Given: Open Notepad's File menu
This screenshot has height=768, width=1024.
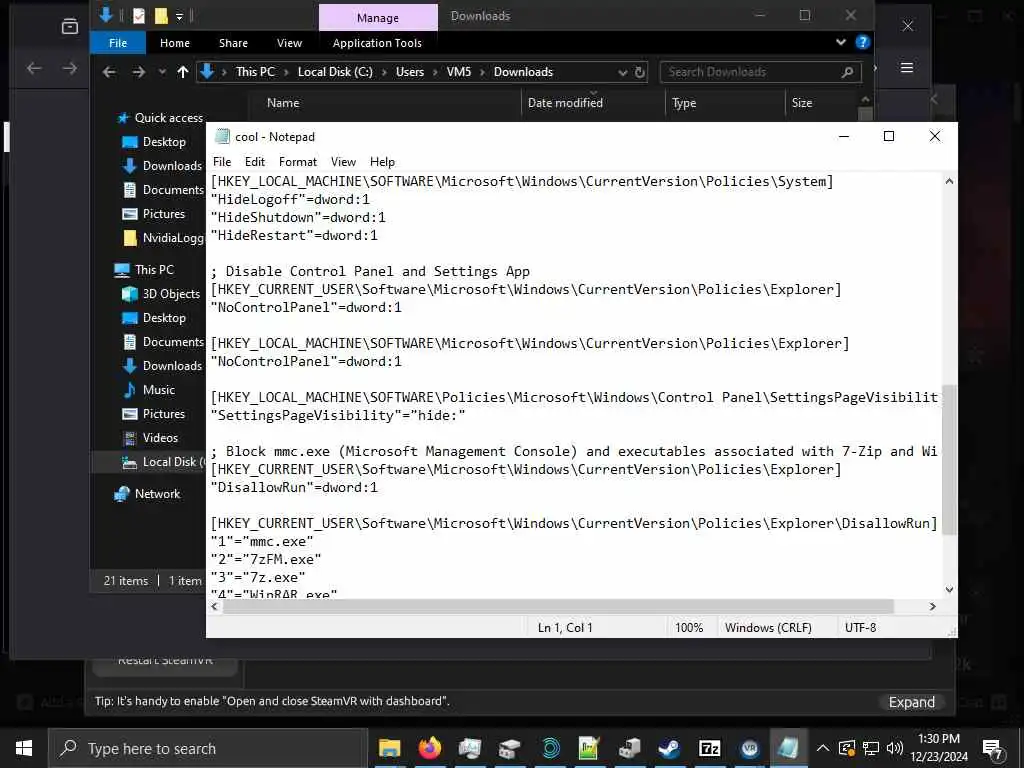Looking at the screenshot, I should click(x=221, y=162).
